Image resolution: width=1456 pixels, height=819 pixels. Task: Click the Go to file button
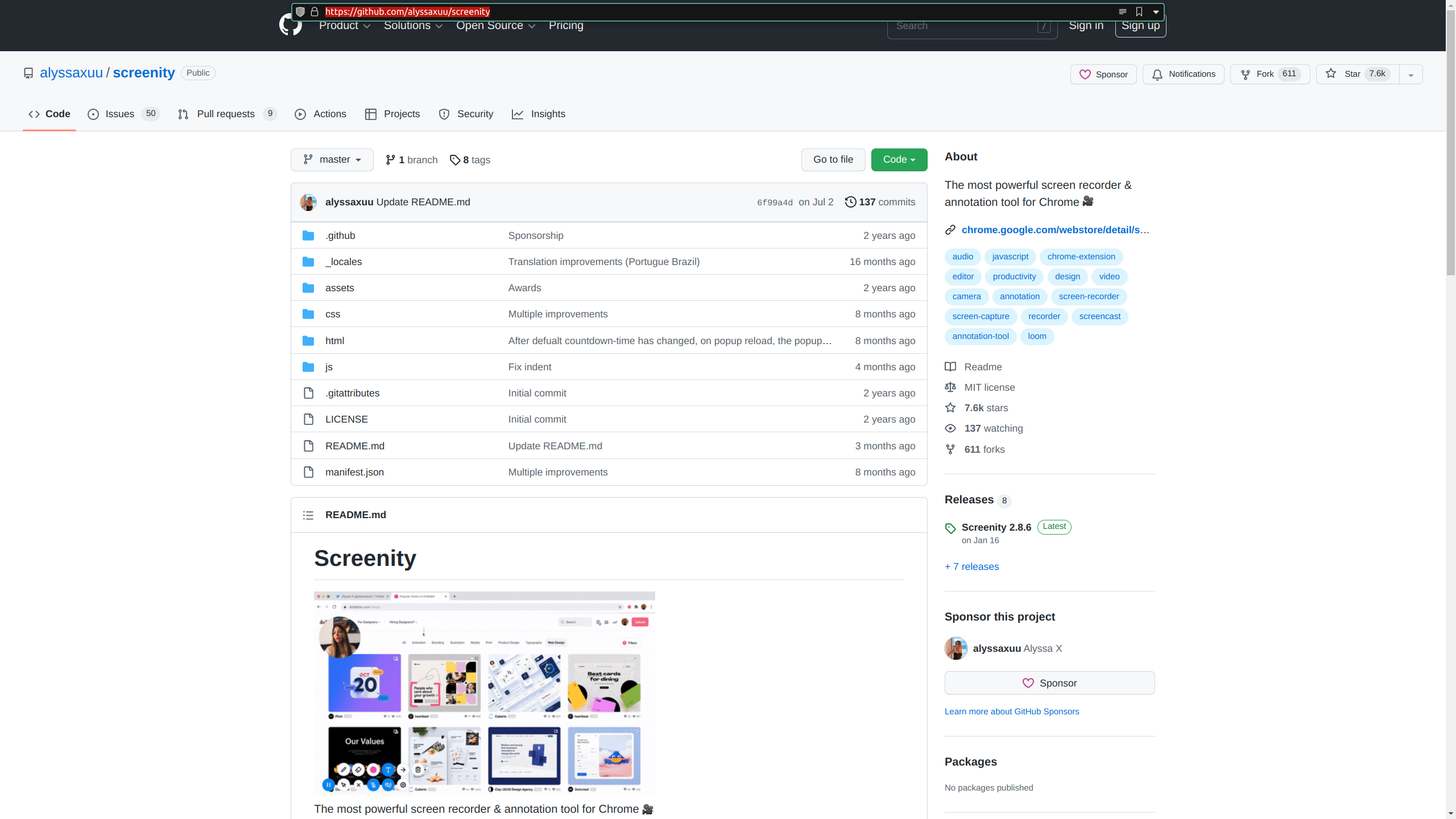(x=833, y=160)
